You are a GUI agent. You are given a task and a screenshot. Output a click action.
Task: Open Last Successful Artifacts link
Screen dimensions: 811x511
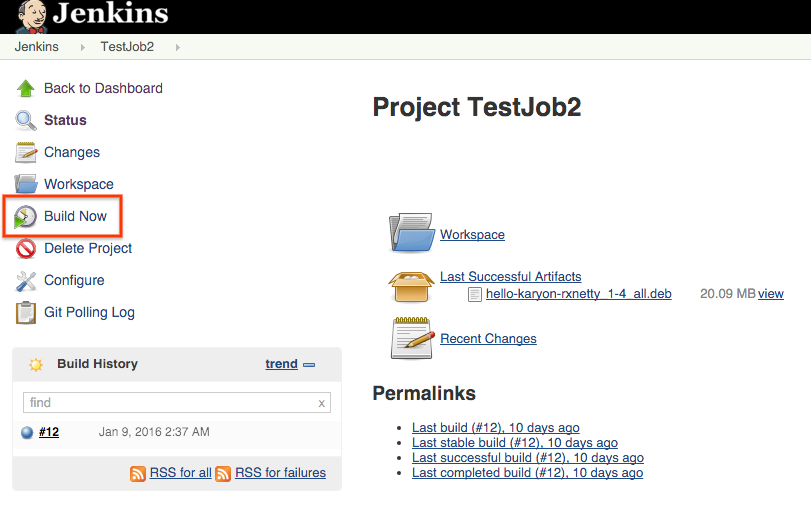point(510,277)
